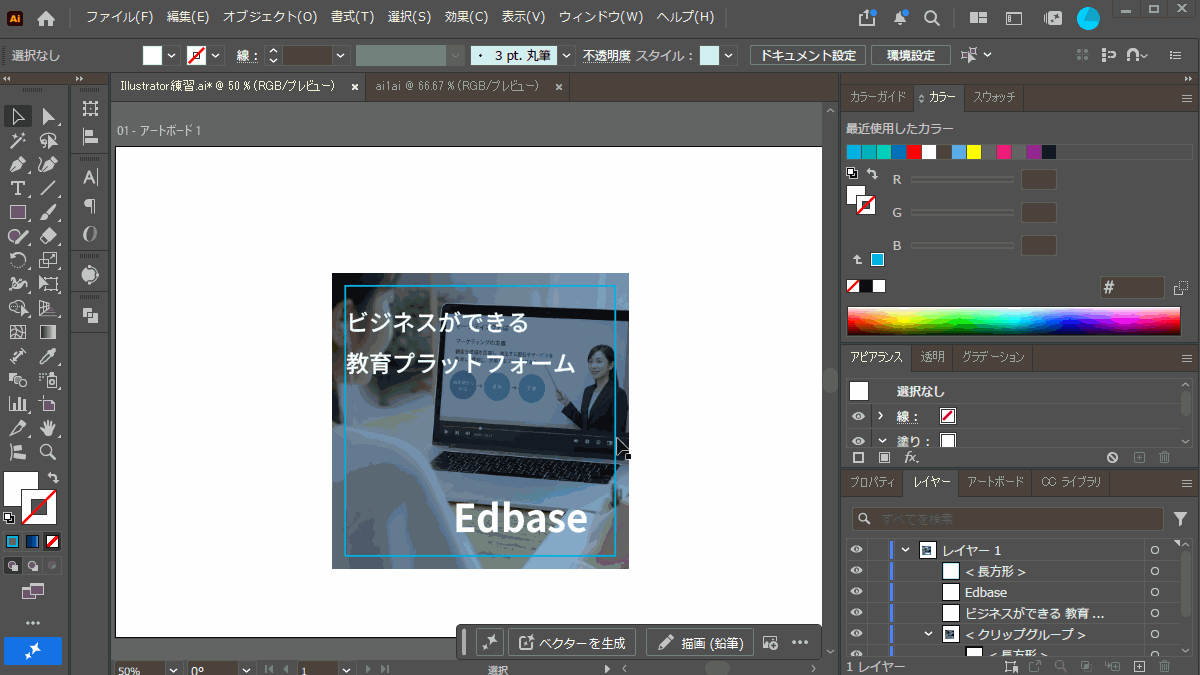Select the red recently used color swatch
The image size is (1200, 675).
point(914,152)
